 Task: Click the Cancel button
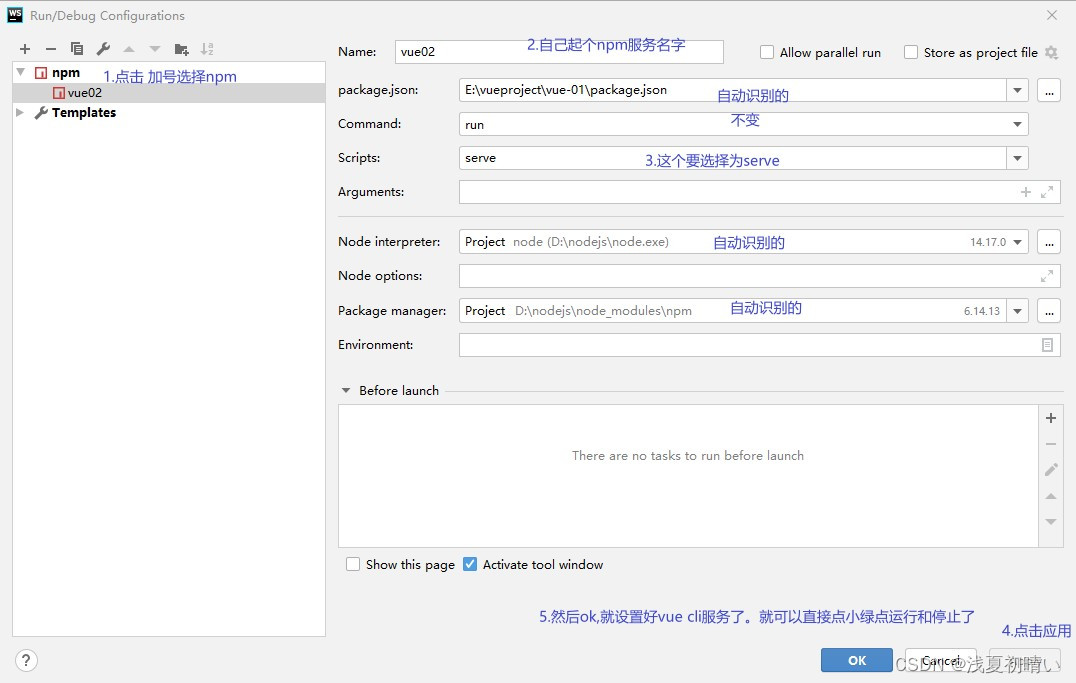[941, 660]
